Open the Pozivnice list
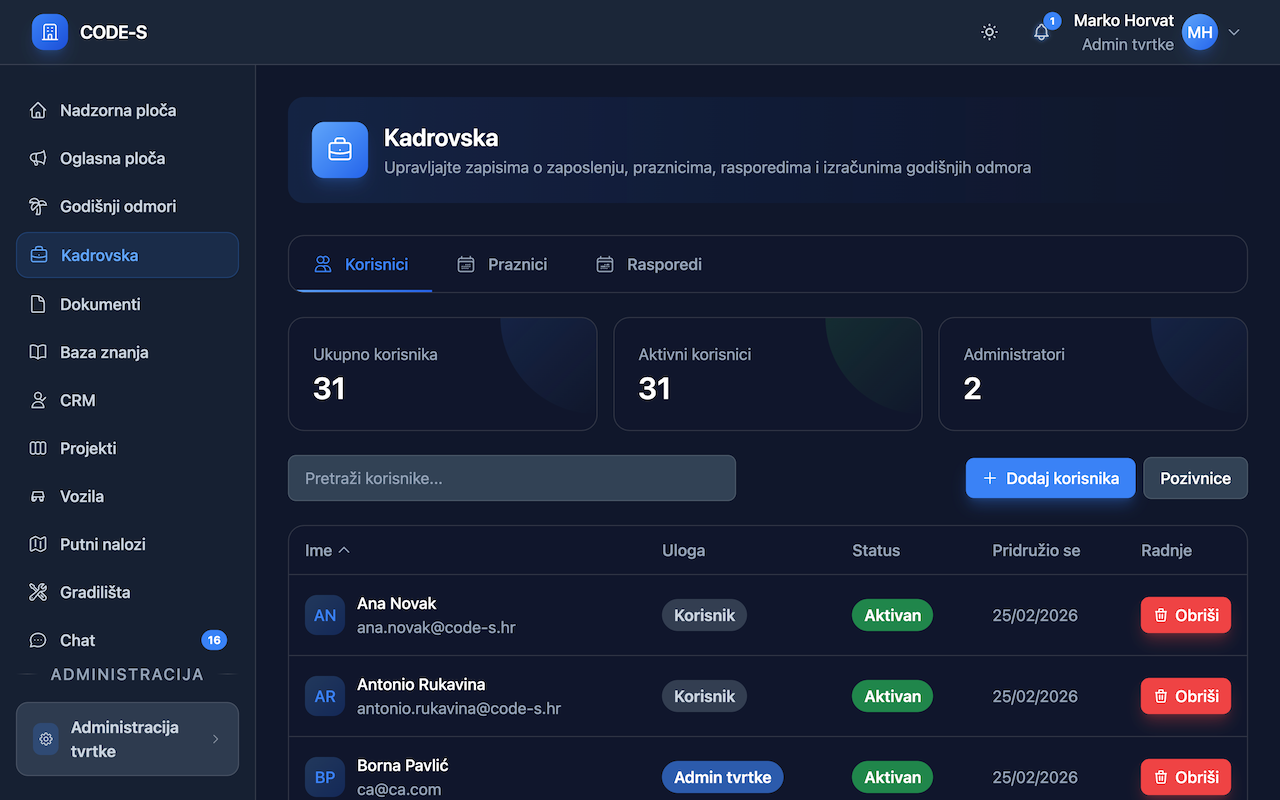1280x800 pixels. 1195,478
